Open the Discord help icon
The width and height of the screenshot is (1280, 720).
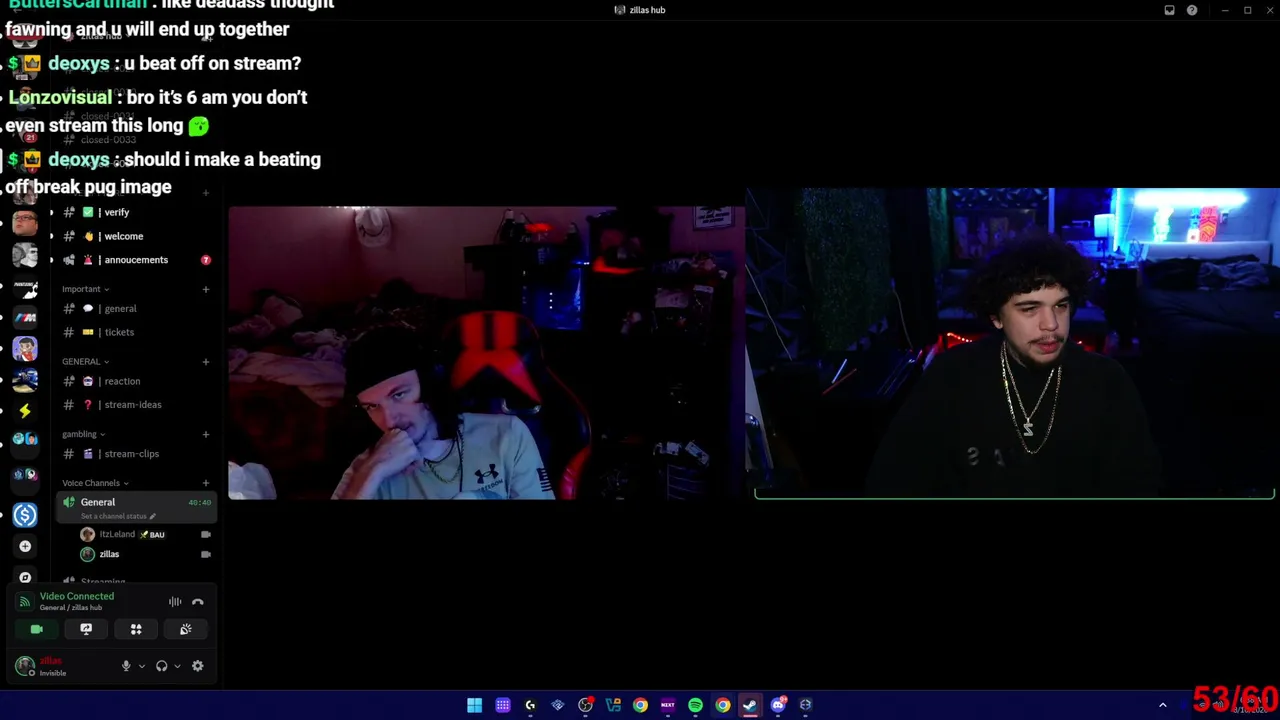(x=1192, y=10)
